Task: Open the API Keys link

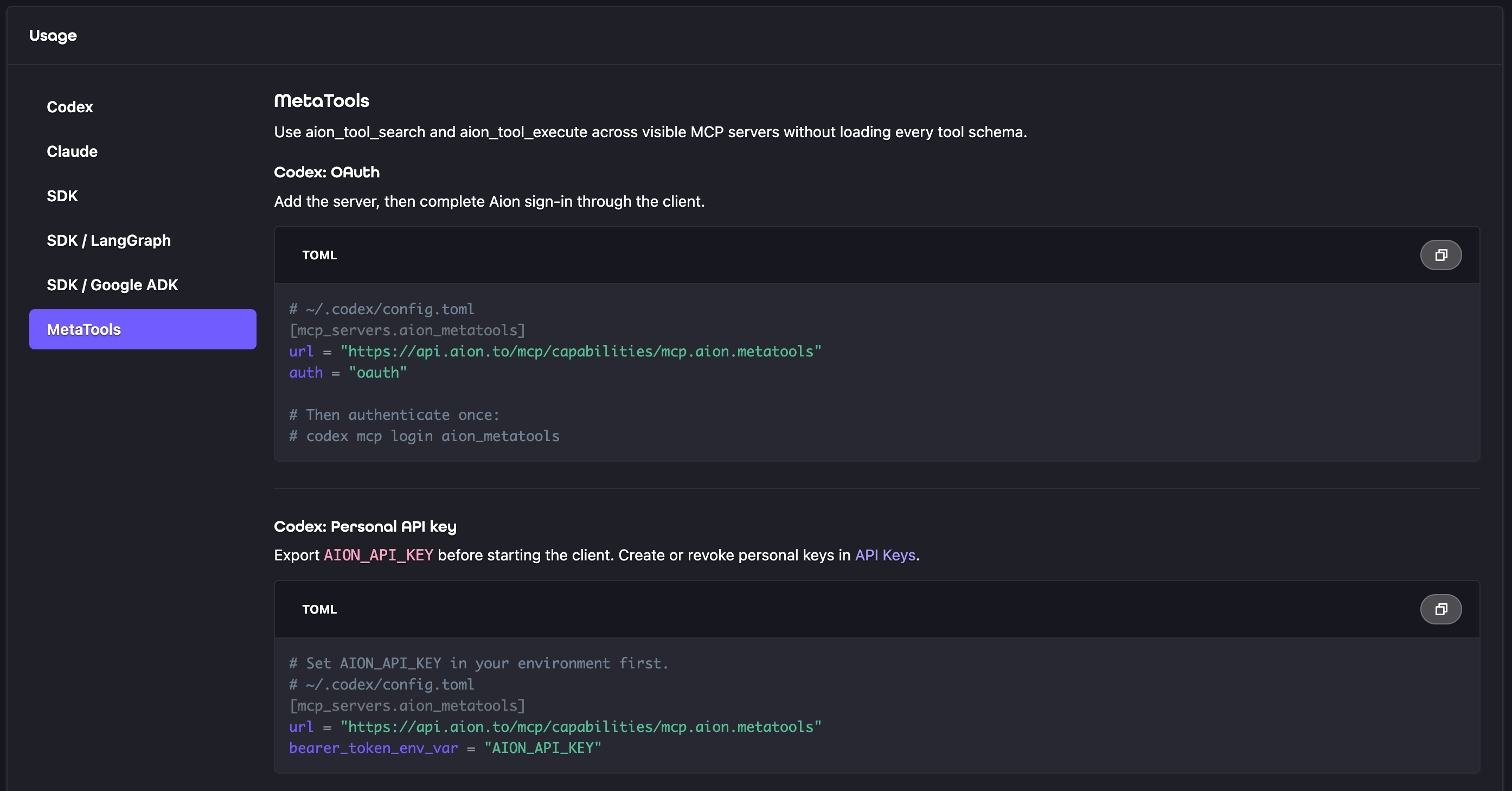Action: click(x=885, y=555)
